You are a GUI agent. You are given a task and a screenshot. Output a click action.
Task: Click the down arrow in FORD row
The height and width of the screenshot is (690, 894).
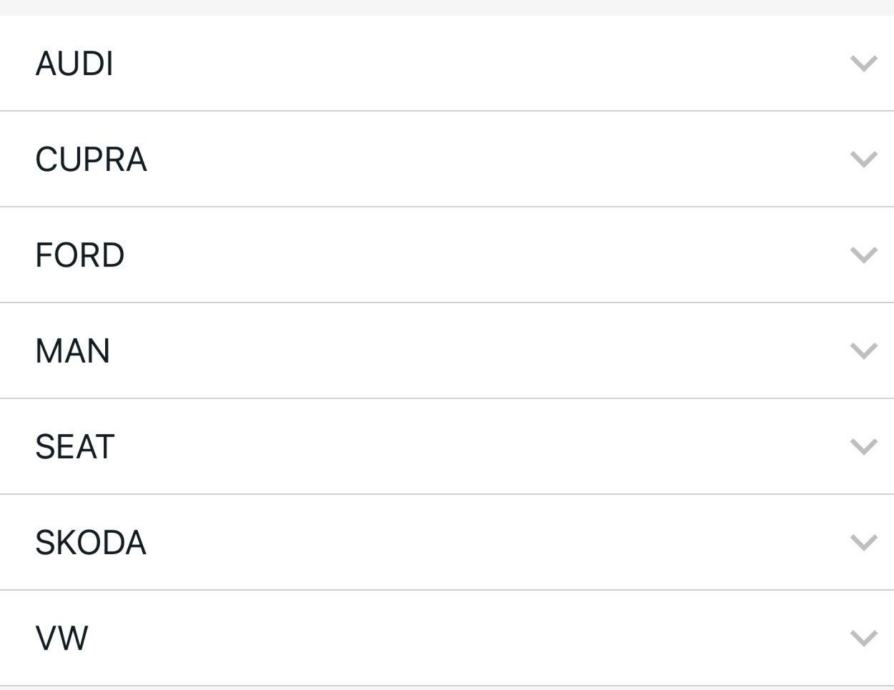pyautogui.click(x=862, y=255)
